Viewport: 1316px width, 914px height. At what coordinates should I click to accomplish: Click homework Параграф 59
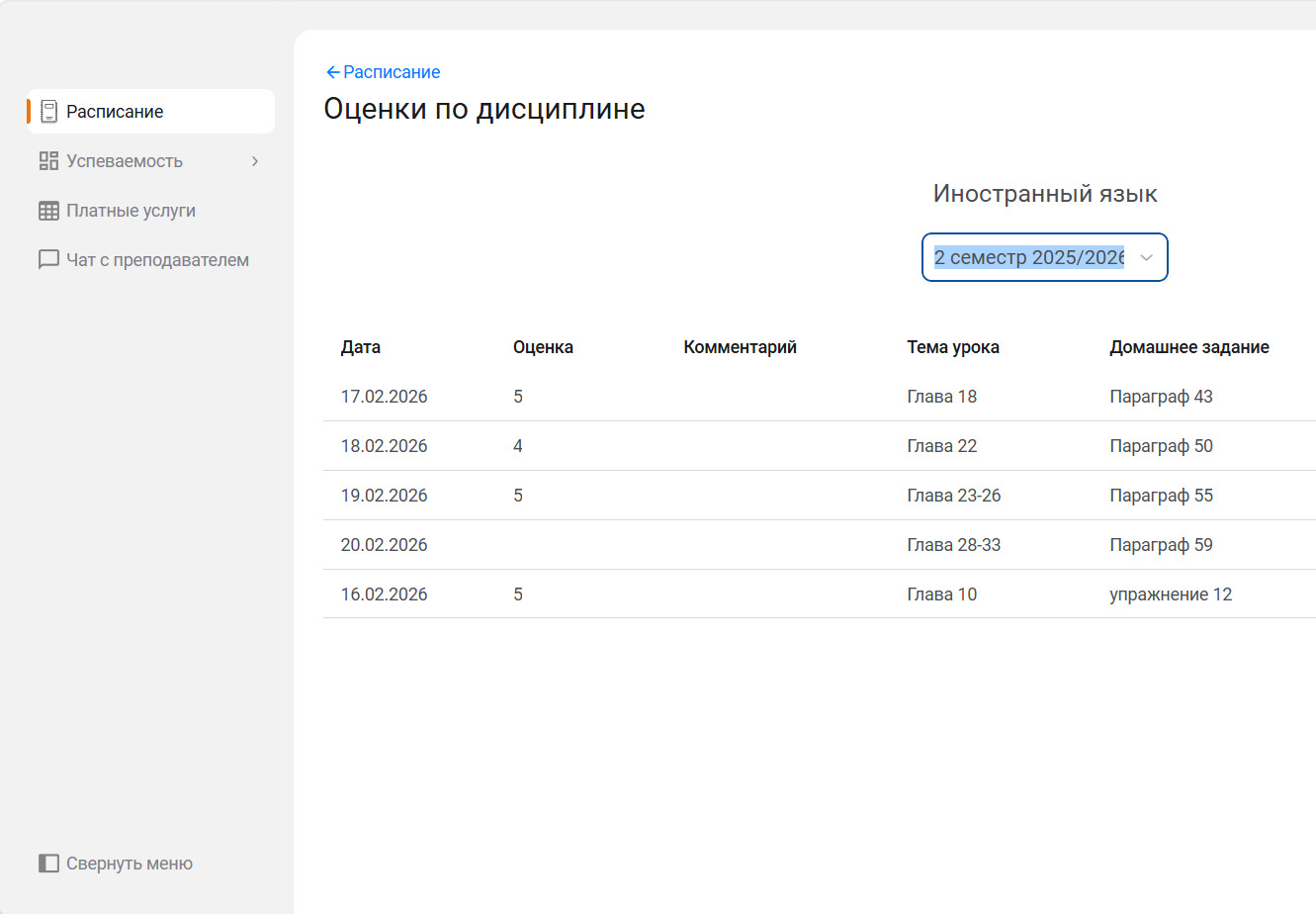[1161, 545]
